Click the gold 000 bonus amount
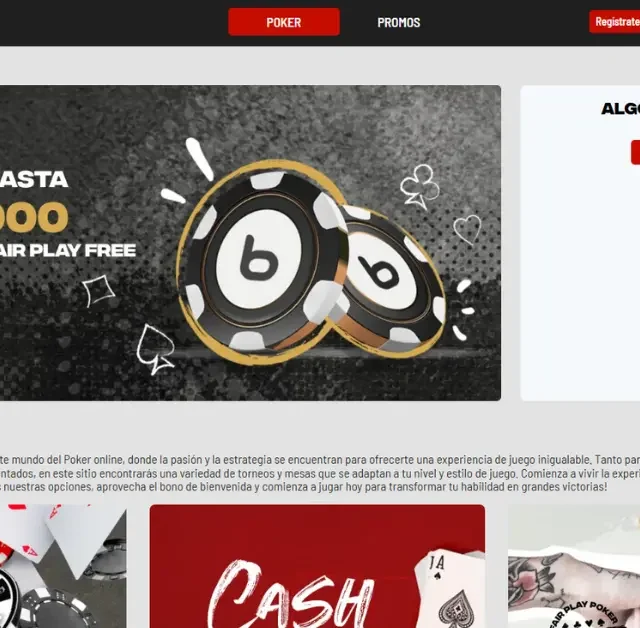This screenshot has width=640, height=628. click(x=34, y=216)
